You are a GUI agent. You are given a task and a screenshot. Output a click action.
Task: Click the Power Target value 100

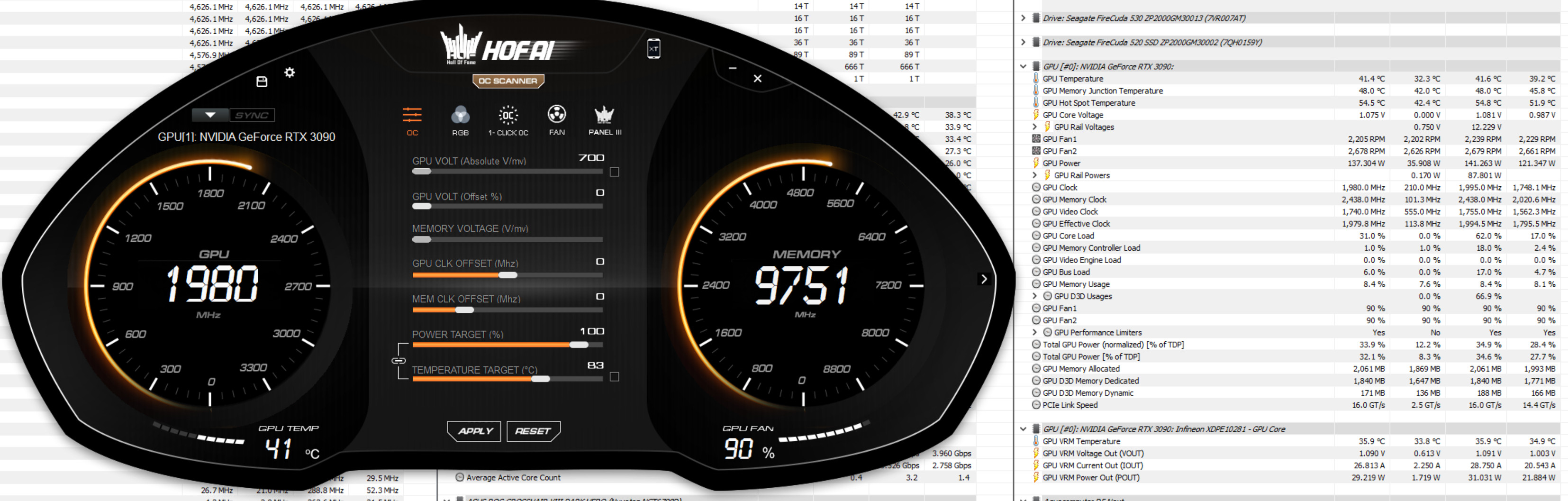[x=592, y=331]
